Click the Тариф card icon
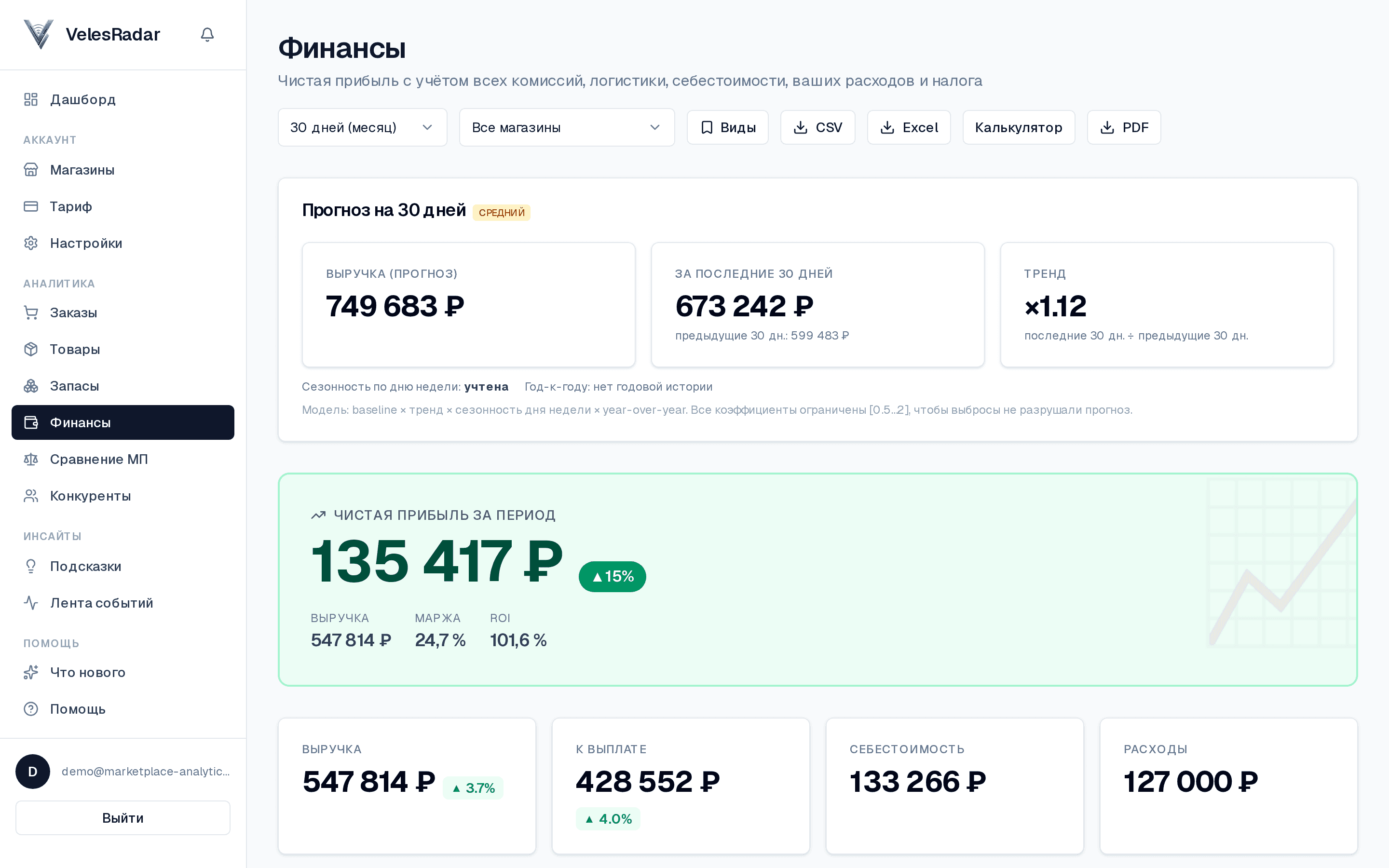This screenshot has width=1389, height=868. [31, 206]
